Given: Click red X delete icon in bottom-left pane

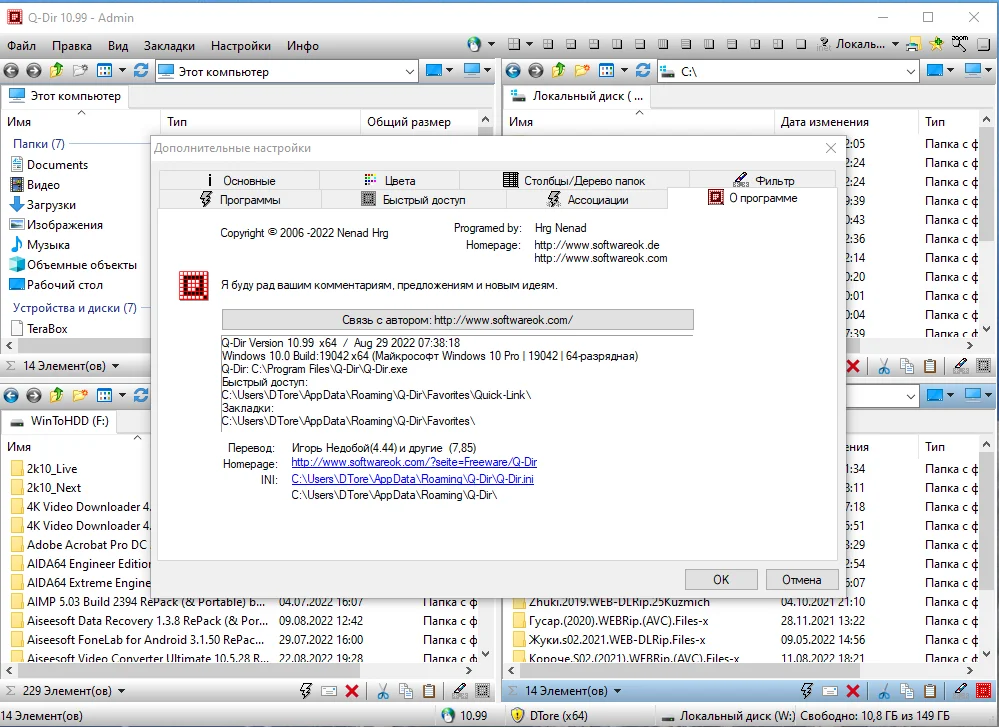Looking at the screenshot, I should pyautogui.click(x=352, y=691).
